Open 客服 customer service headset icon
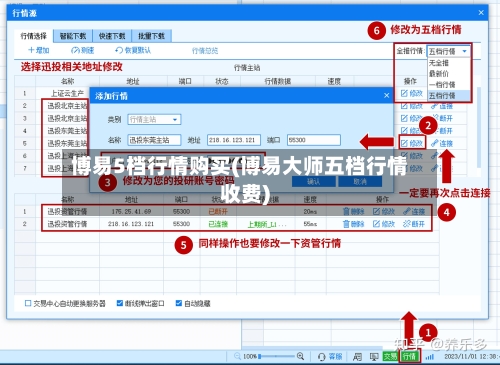This screenshot has height=365, width=500. pos(322,357)
